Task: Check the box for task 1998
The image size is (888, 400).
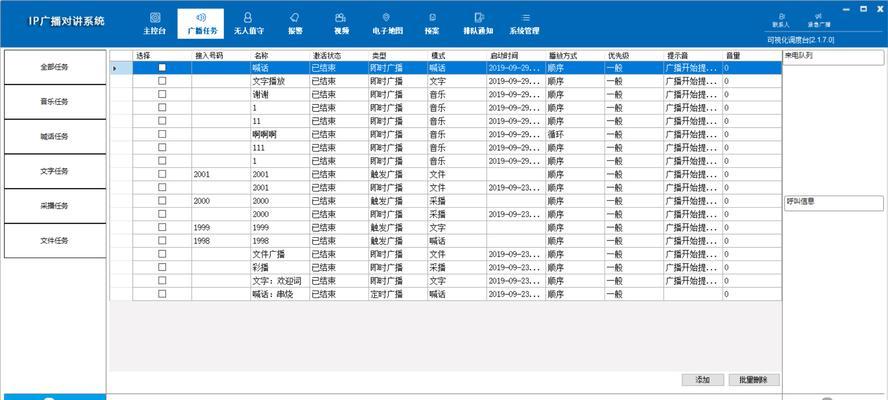Action: (163, 240)
